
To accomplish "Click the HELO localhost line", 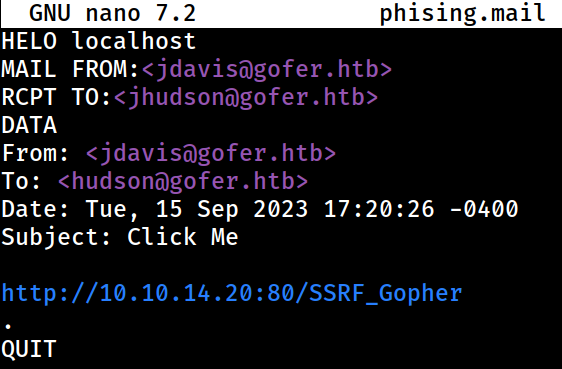I will point(99,41).
